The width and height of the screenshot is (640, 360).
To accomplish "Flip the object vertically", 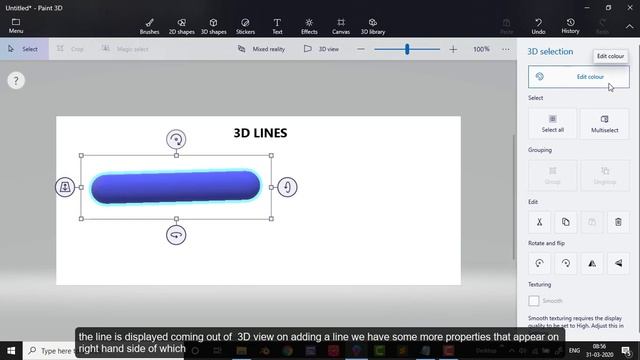I will [618, 263].
